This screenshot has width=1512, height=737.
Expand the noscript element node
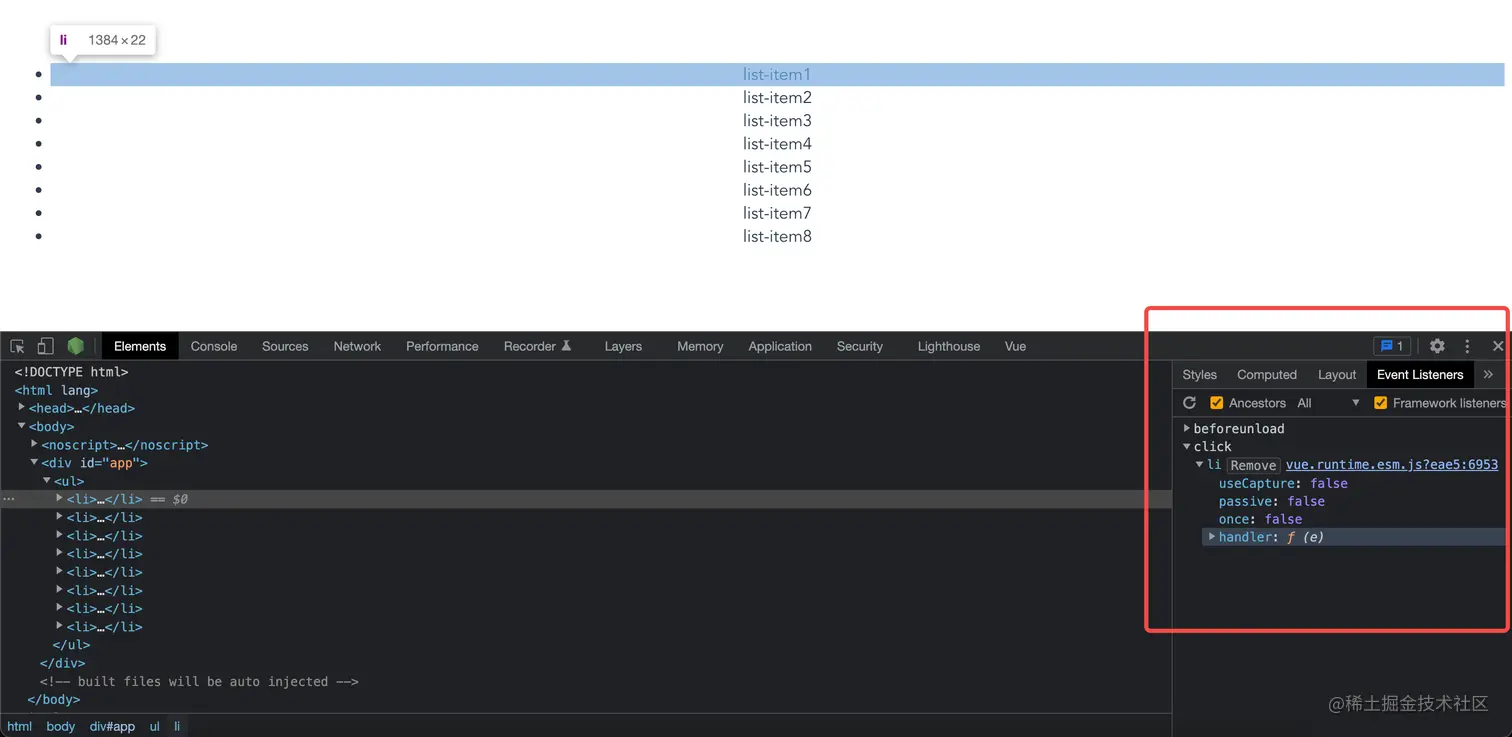(35, 444)
